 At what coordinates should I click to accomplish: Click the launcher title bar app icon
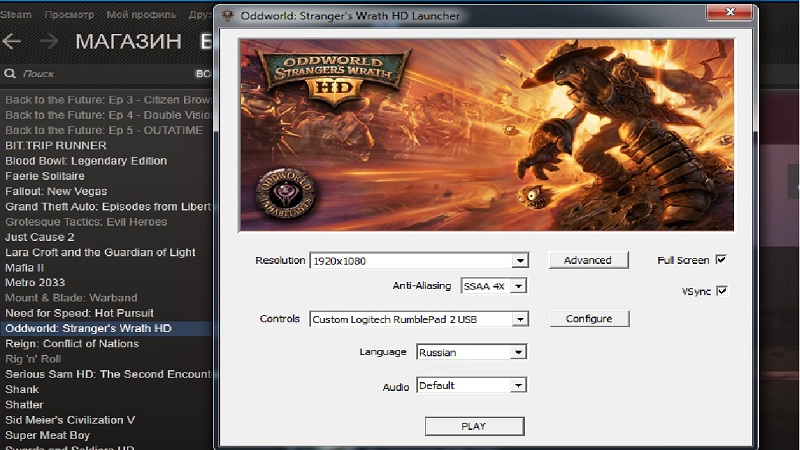click(x=228, y=16)
